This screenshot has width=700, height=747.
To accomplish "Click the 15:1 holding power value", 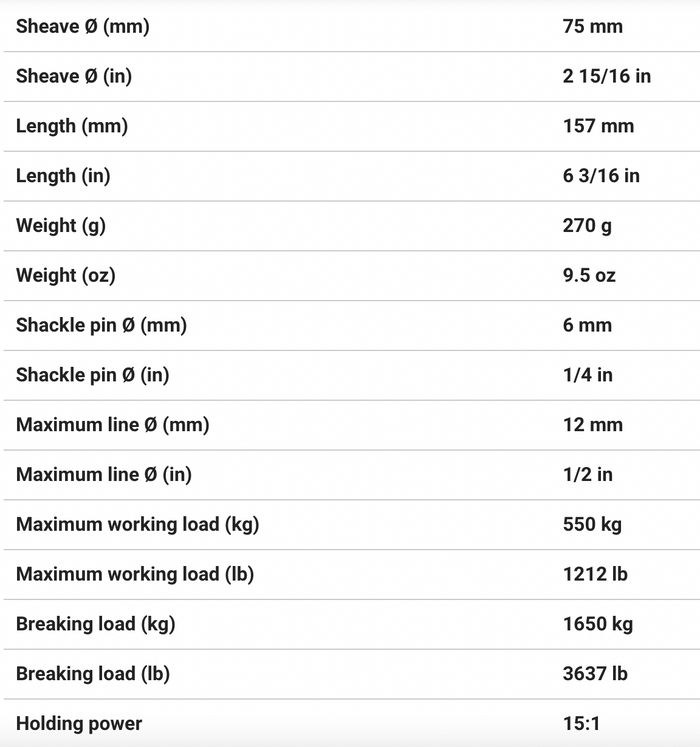I will pos(581,724).
